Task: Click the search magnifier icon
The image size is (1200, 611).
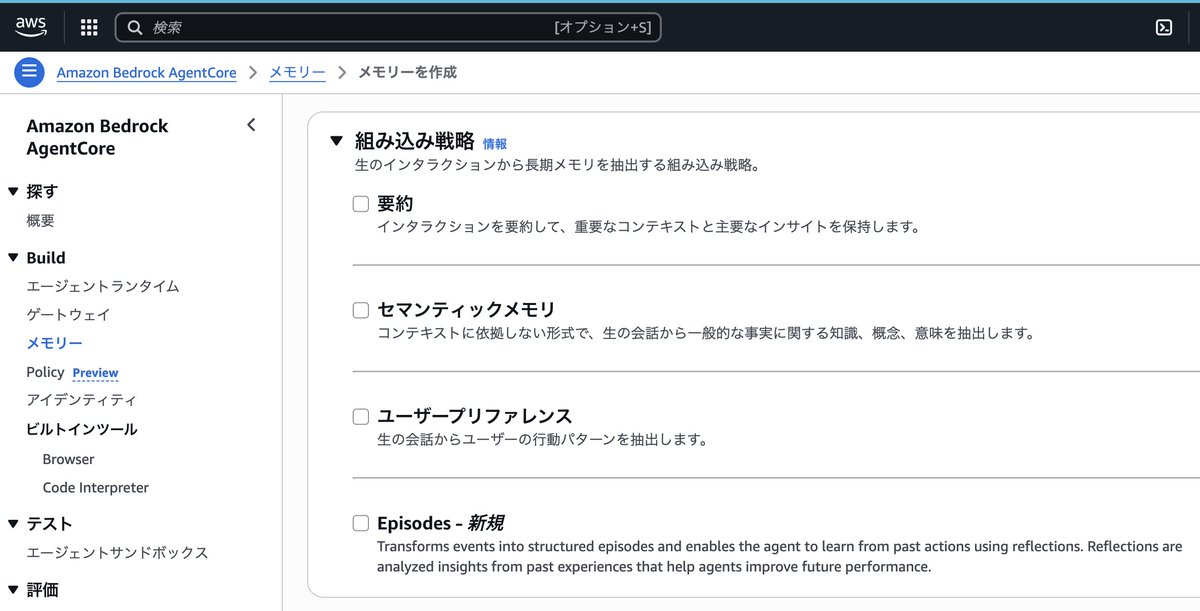Action: point(135,26)
